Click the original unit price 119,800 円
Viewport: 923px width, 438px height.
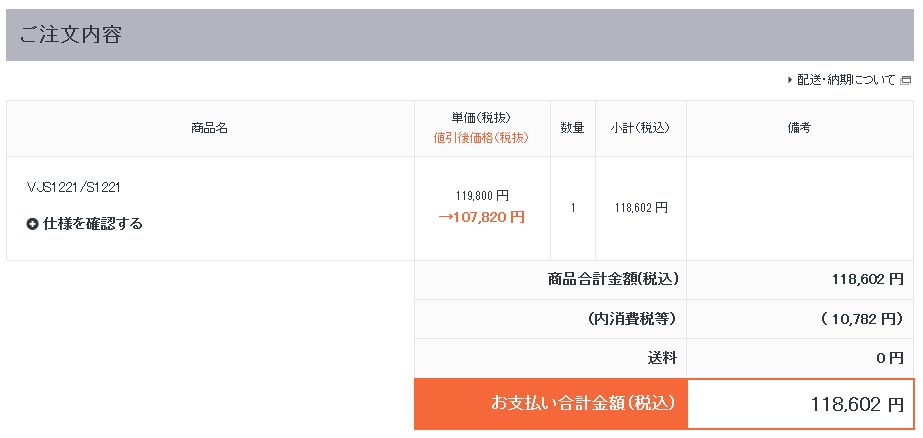click(482, 195)
